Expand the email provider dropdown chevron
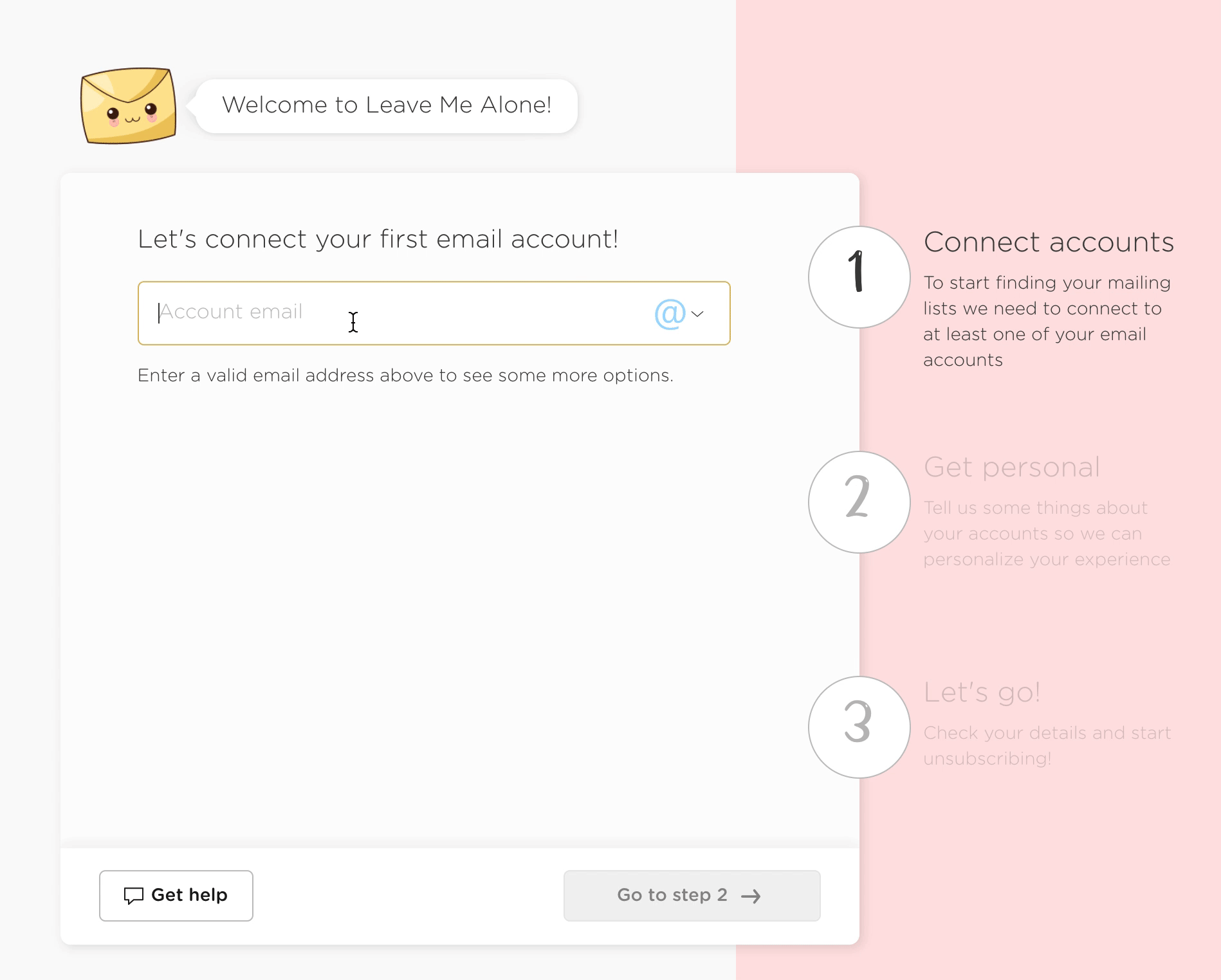This screenshot has width=1221, height=980. 697,314
